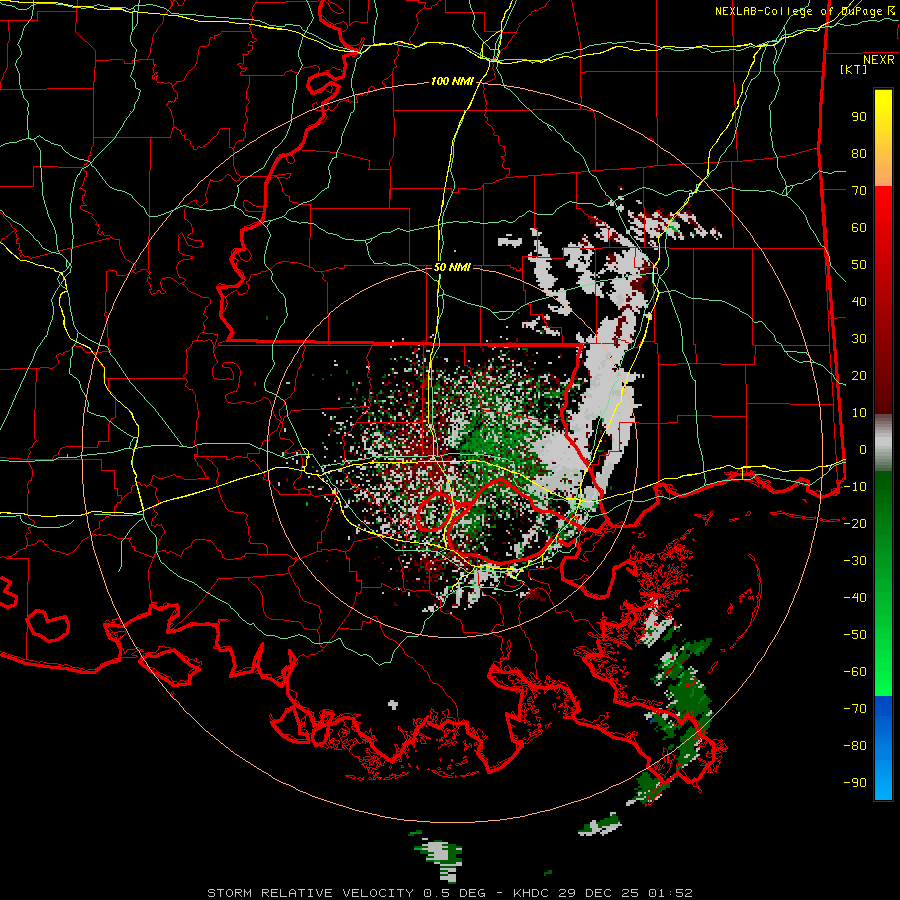Click the 40 value on the velocity scale
Image resolution: width=900 pixels, height=900 pixels.
click(859, 301)
